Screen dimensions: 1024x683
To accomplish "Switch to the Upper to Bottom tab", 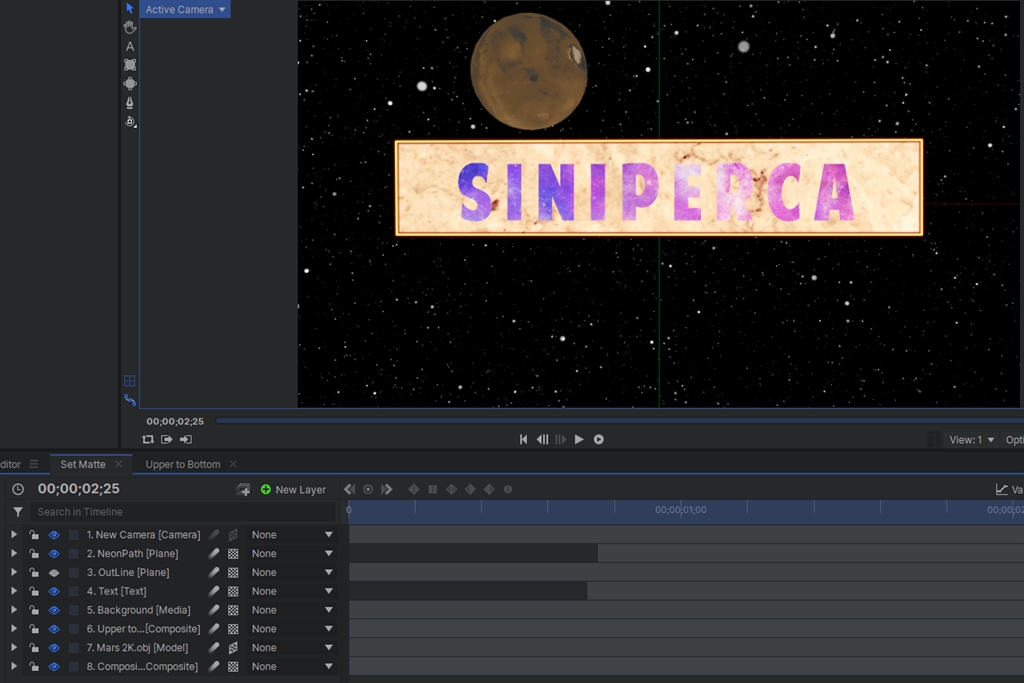I will (182, 464).
